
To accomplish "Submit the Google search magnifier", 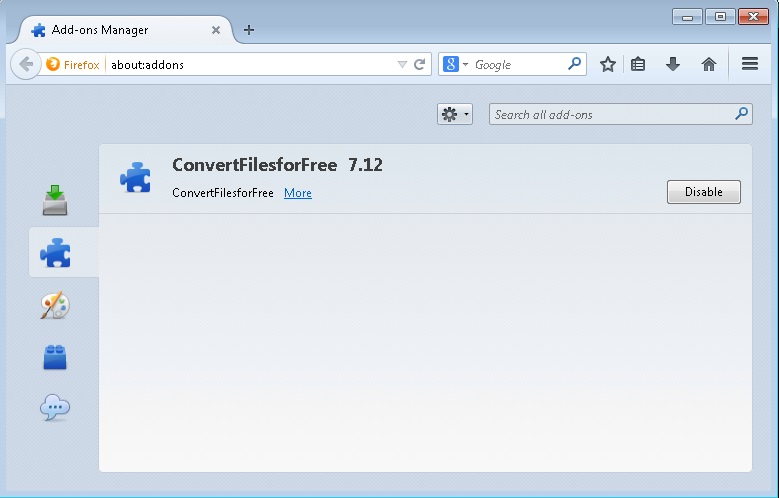I will tap(575, 64).
